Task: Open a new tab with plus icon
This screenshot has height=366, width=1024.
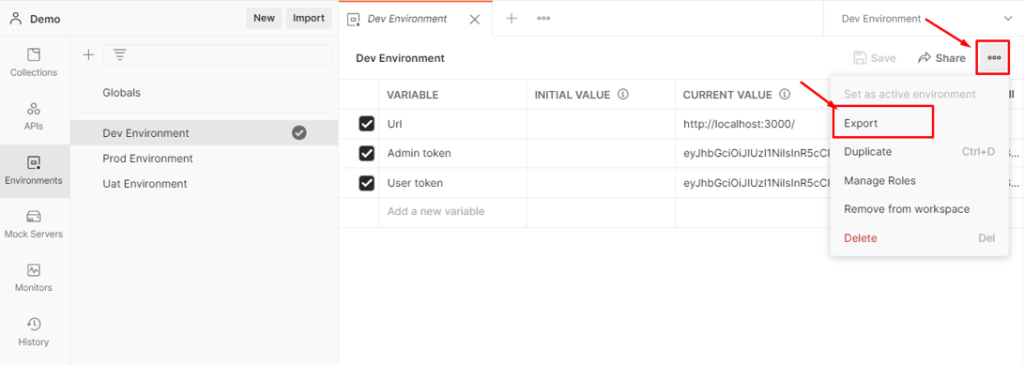Action: tap(511, 18)
